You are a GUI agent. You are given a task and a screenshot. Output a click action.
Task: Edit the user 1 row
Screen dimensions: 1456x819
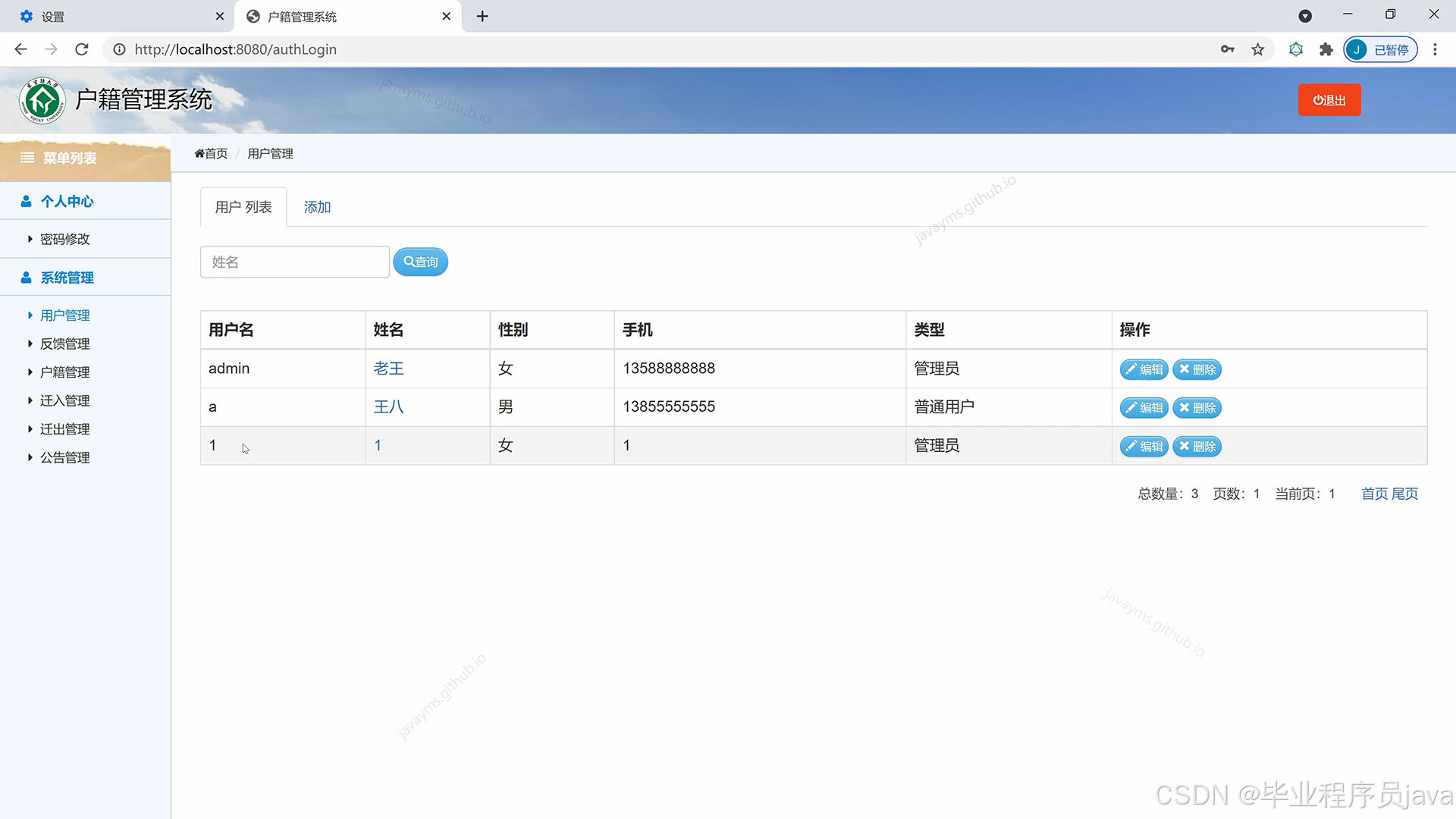click(x=1144, y=447)
